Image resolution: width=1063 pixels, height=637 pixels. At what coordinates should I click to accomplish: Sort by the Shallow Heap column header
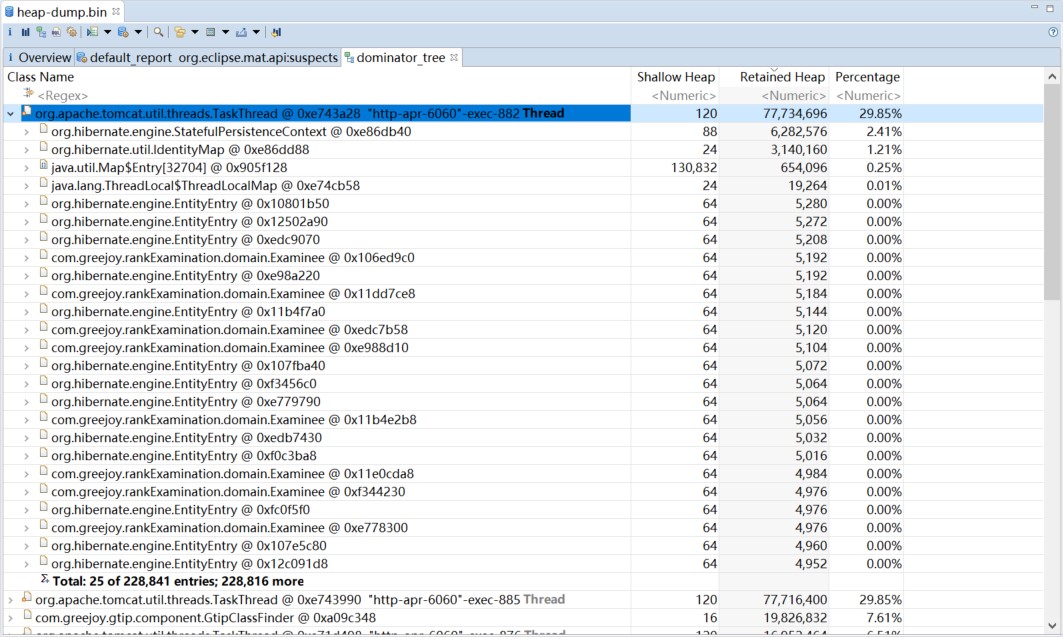click(x=675, y=77)
